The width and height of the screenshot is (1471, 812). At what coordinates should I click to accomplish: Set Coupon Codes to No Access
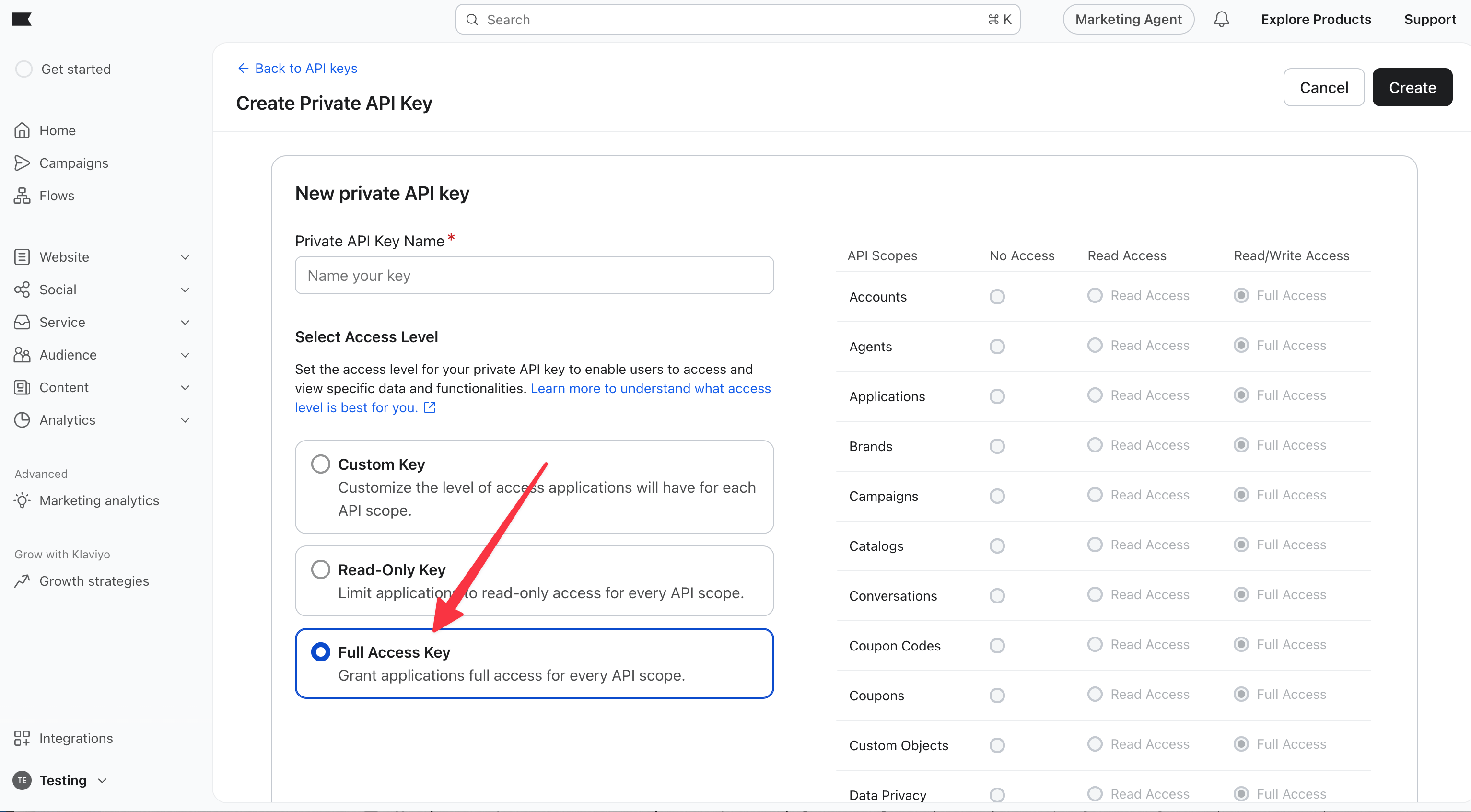coord(997,645)
